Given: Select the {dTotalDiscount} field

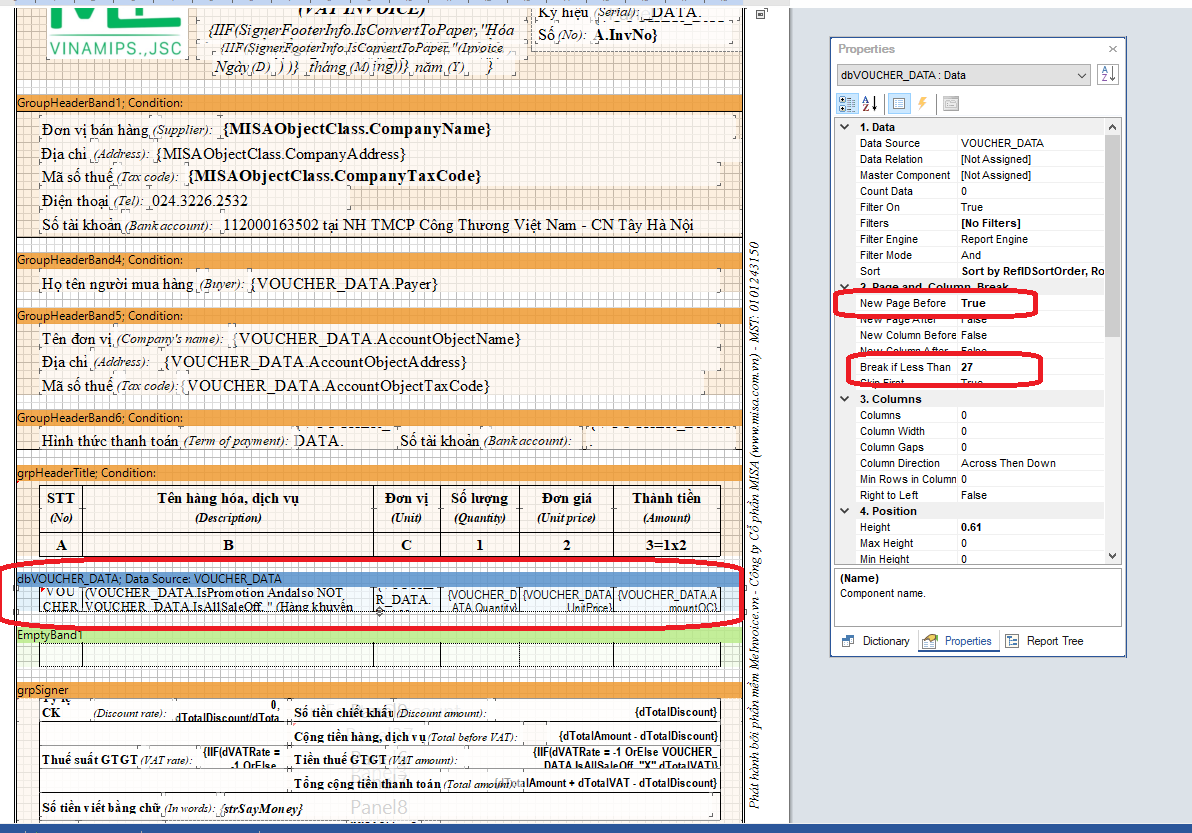Looking at the screenshot, I should [676, 712].
